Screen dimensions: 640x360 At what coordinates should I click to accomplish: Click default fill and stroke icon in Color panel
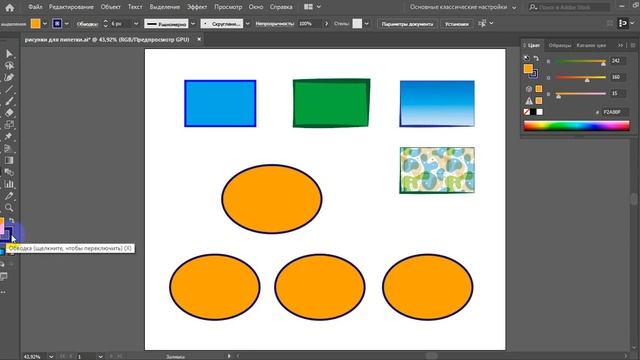526,58
